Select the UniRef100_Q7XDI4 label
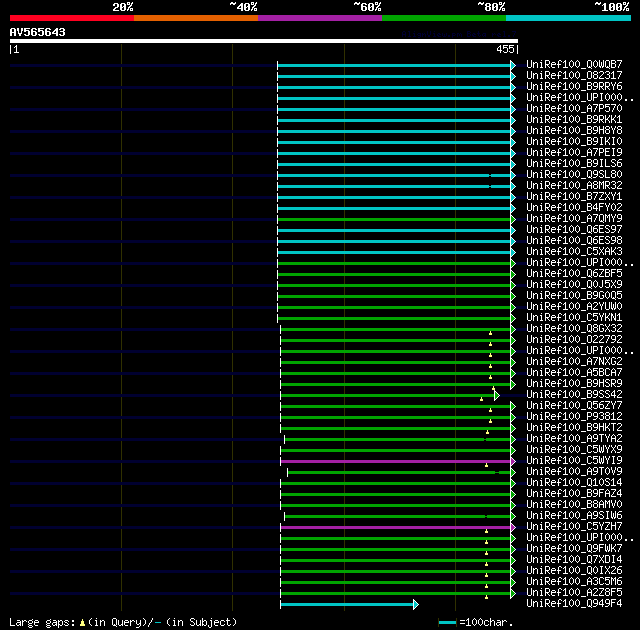The height and width of the screenshot is (630, 640). pyautogui.click(x=574, y=560)
